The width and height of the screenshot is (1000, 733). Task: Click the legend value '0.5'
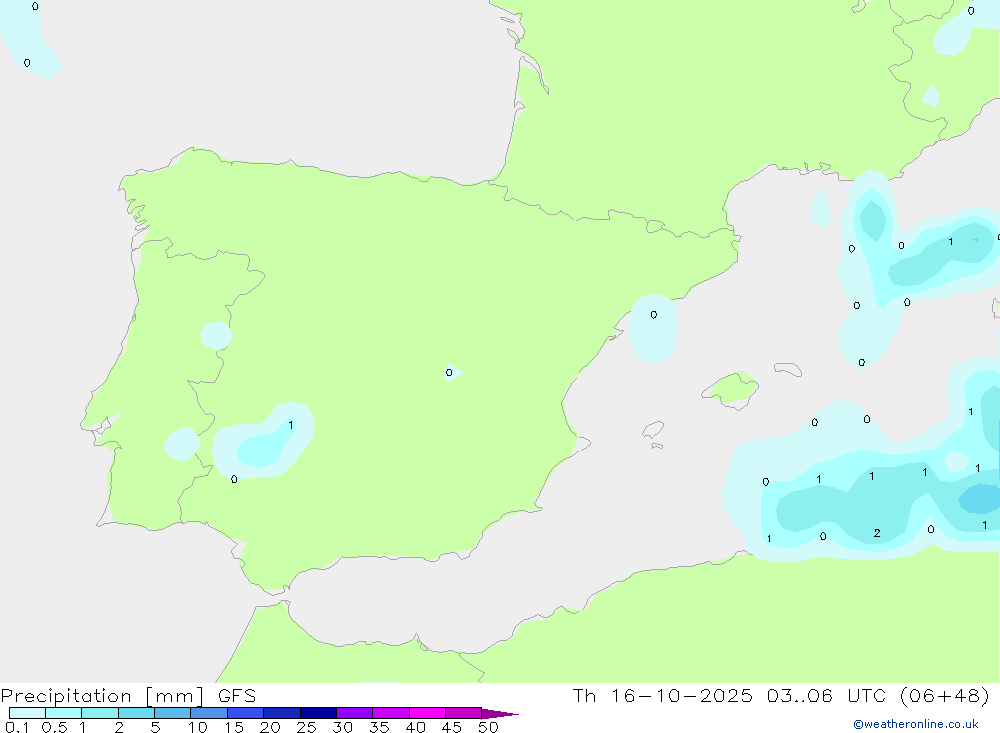(54, 727)
